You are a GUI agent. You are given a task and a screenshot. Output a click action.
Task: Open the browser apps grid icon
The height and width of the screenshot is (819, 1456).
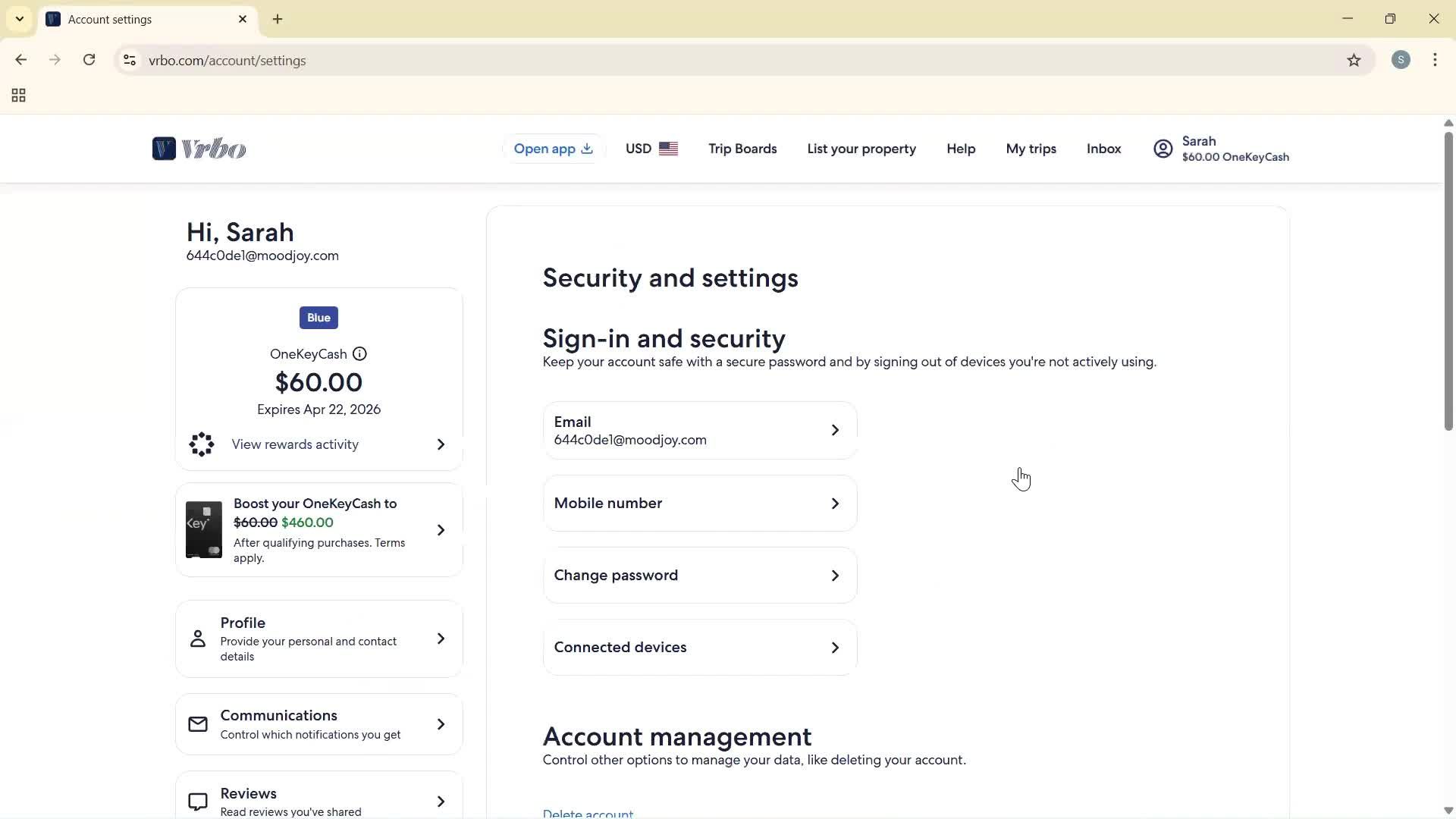(19, 96)
